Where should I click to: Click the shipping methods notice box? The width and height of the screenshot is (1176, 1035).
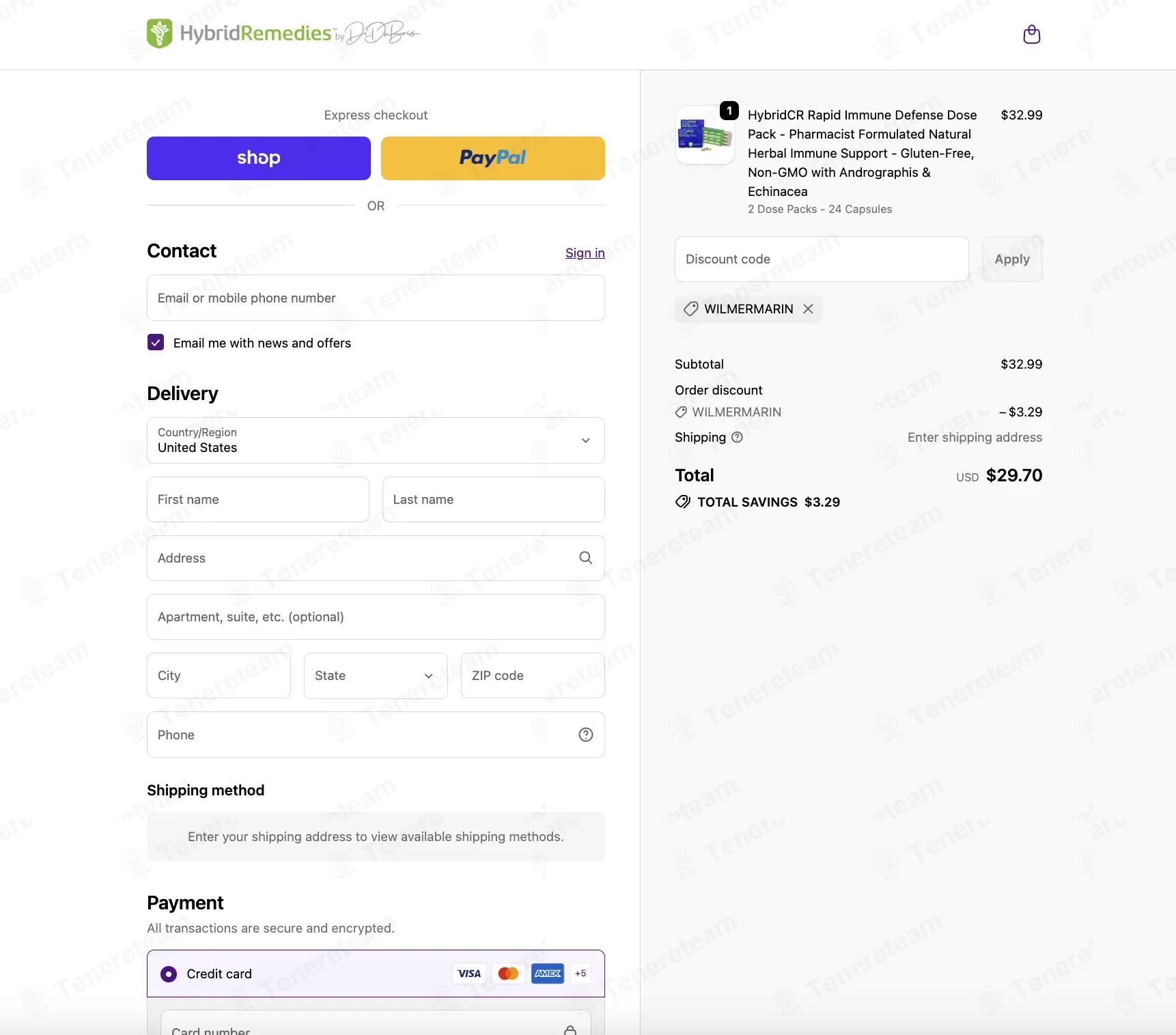[x=376, y=837]
